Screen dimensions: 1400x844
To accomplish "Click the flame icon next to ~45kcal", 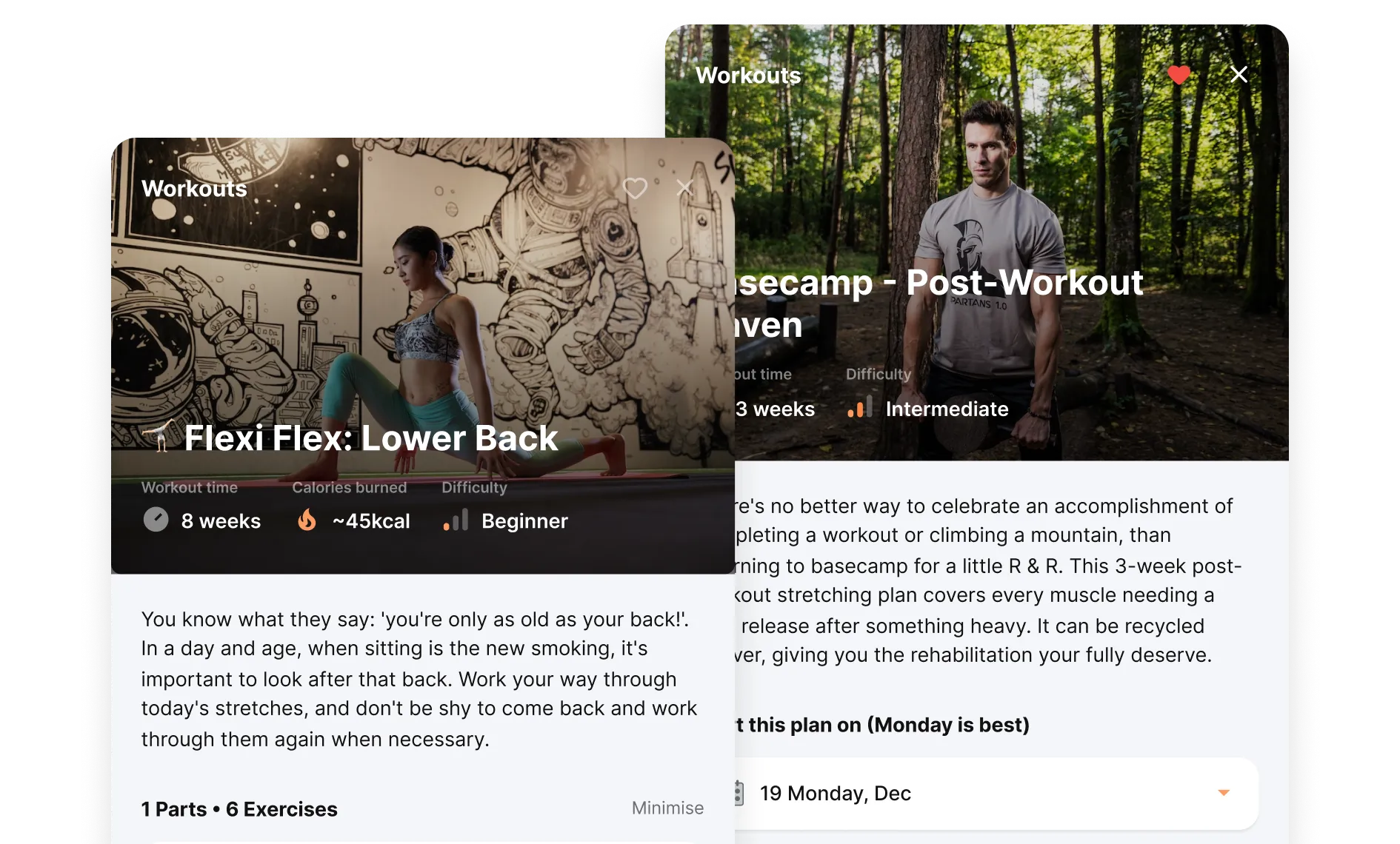I will [307, 520].
